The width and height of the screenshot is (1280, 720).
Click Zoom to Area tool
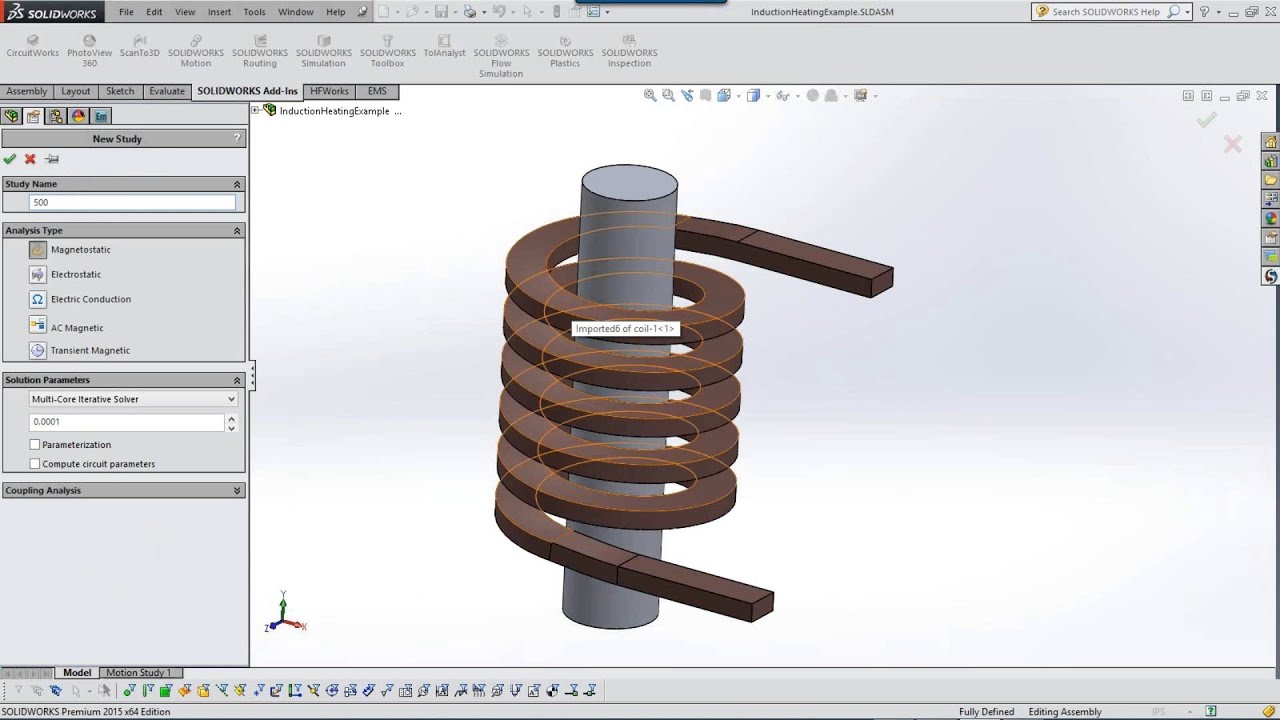668,96
